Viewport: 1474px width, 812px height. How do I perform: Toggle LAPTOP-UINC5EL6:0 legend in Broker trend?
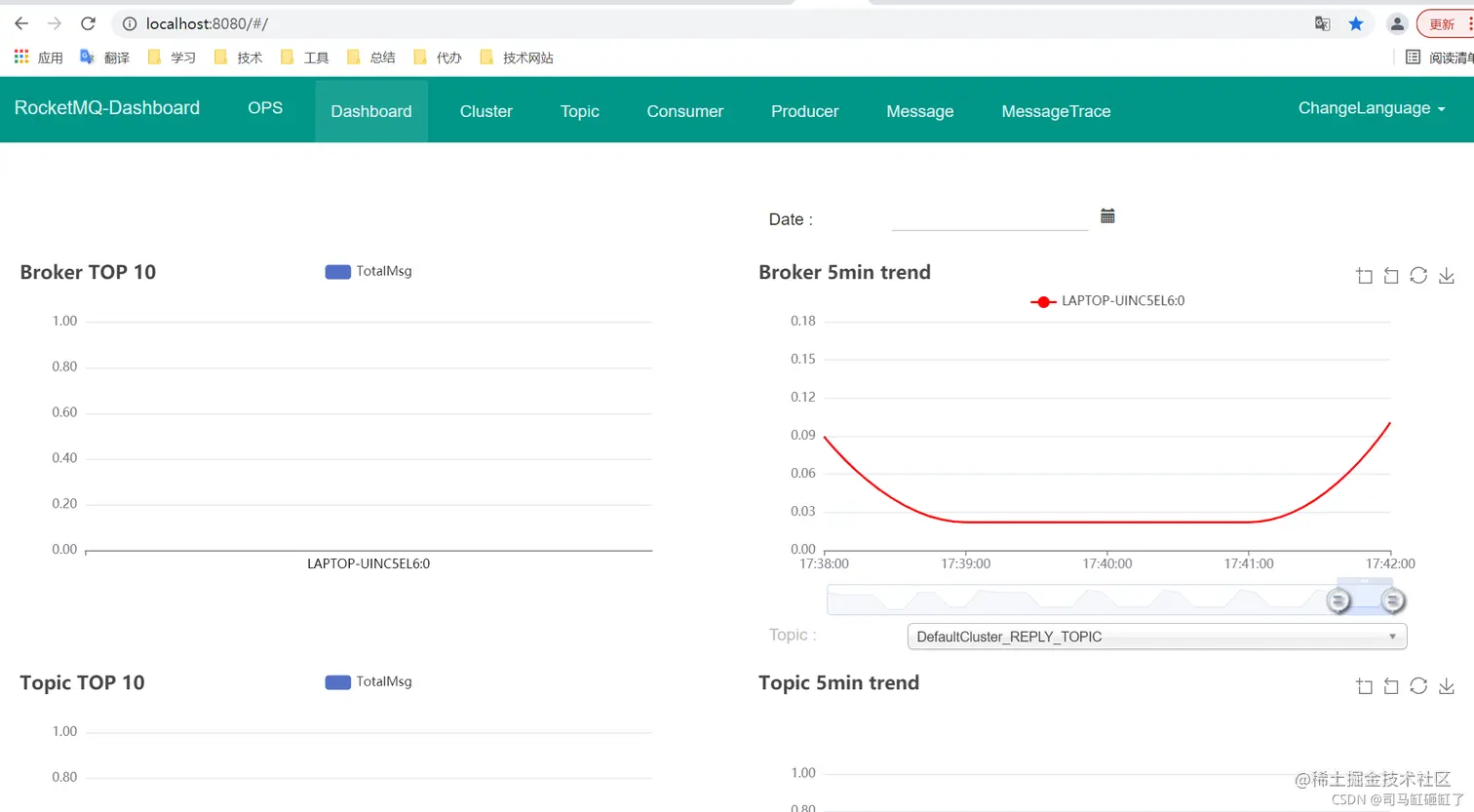pos(1107,301)
